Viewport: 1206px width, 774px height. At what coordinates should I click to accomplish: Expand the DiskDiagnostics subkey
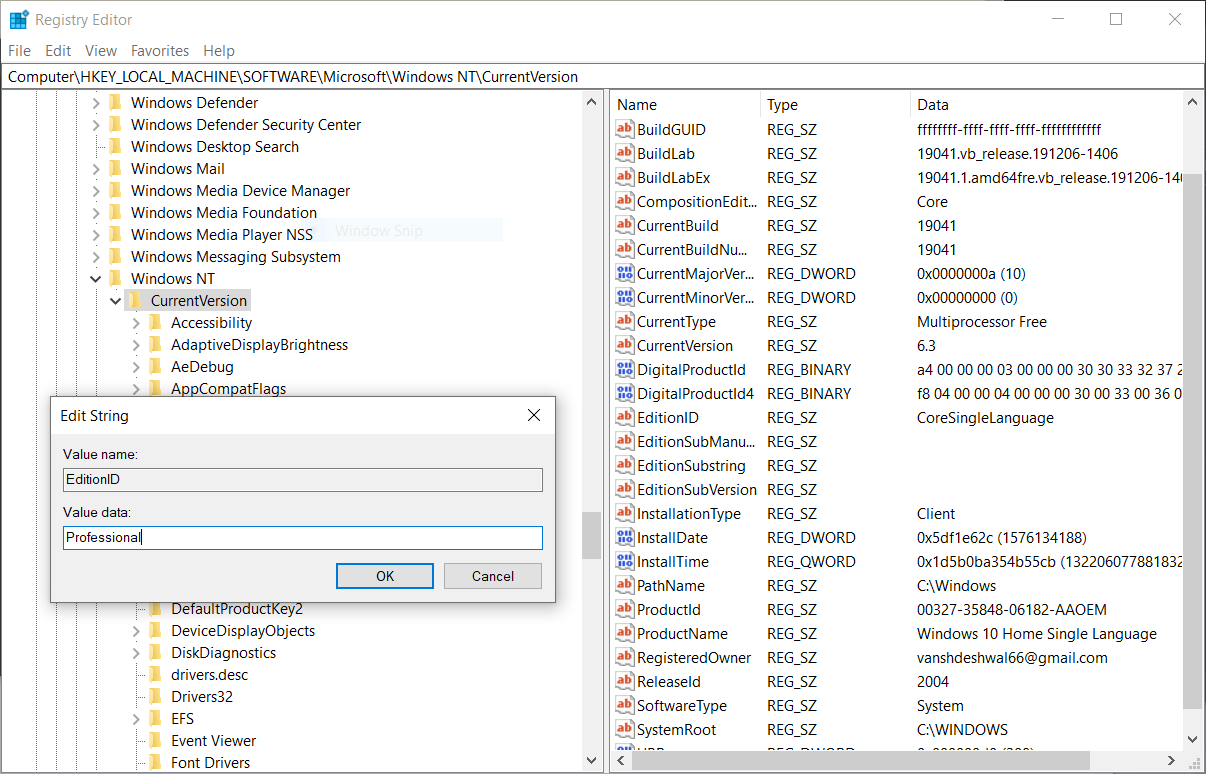point(136,653)
